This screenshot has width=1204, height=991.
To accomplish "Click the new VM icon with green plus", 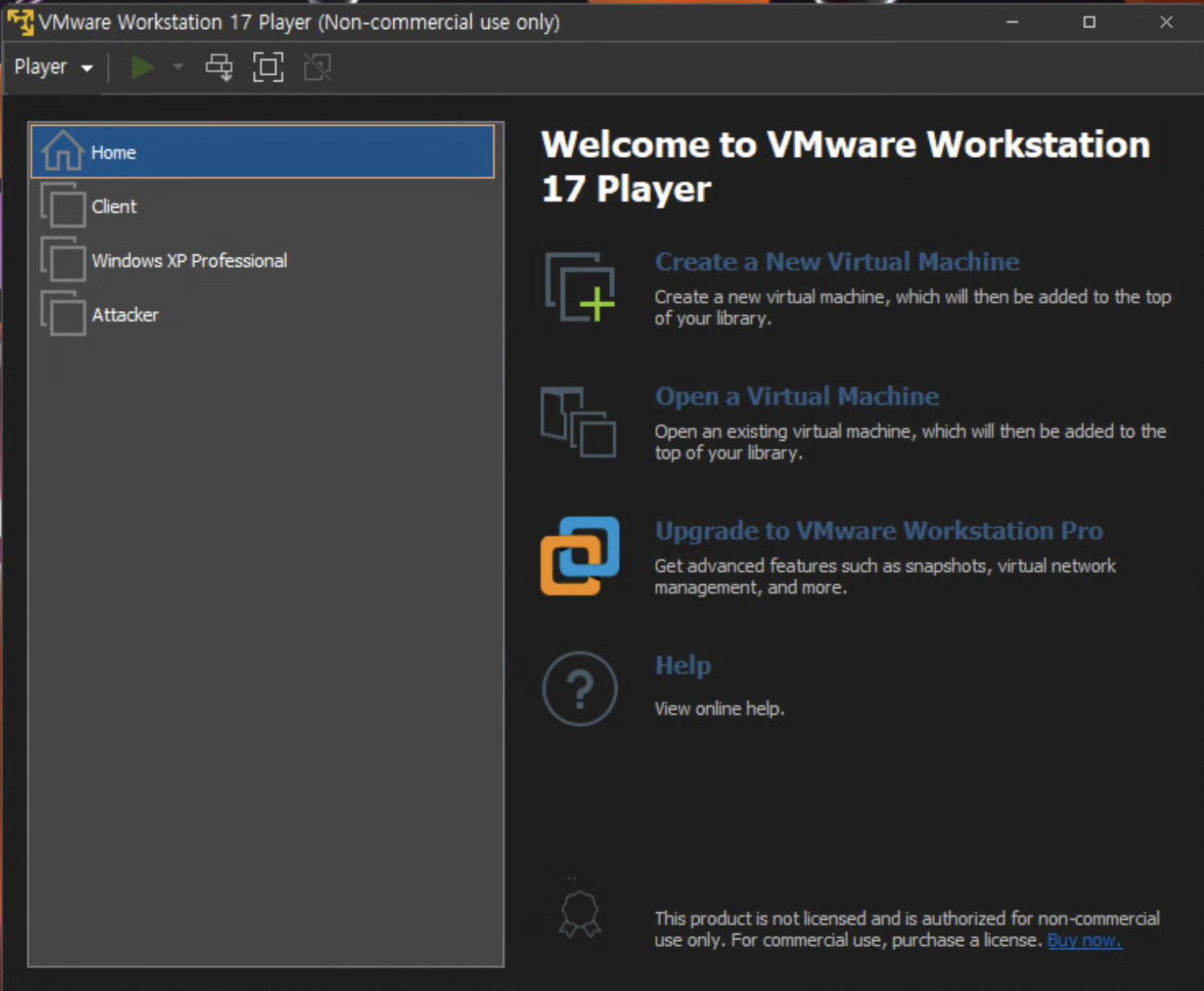I will [580, 287].
